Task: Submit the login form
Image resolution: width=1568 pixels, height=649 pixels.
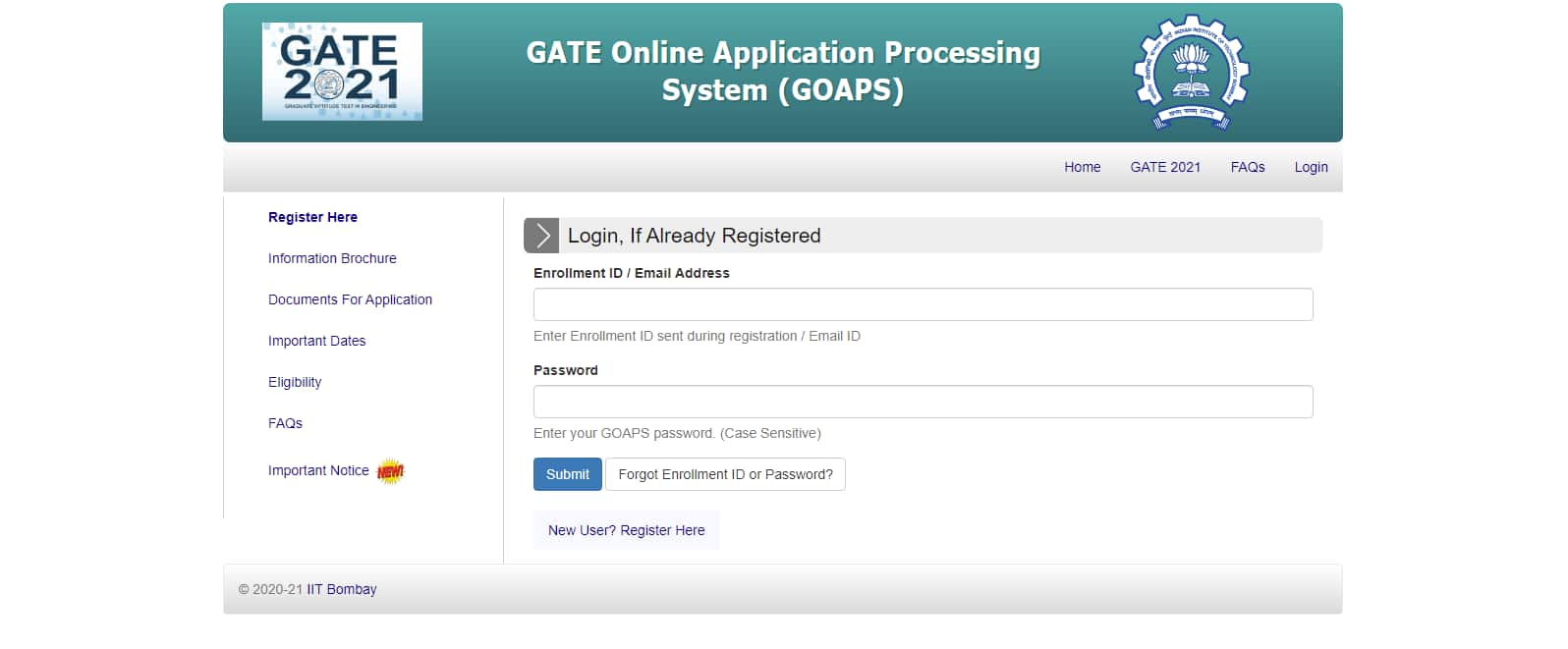Action: click(x=568, y=474)
